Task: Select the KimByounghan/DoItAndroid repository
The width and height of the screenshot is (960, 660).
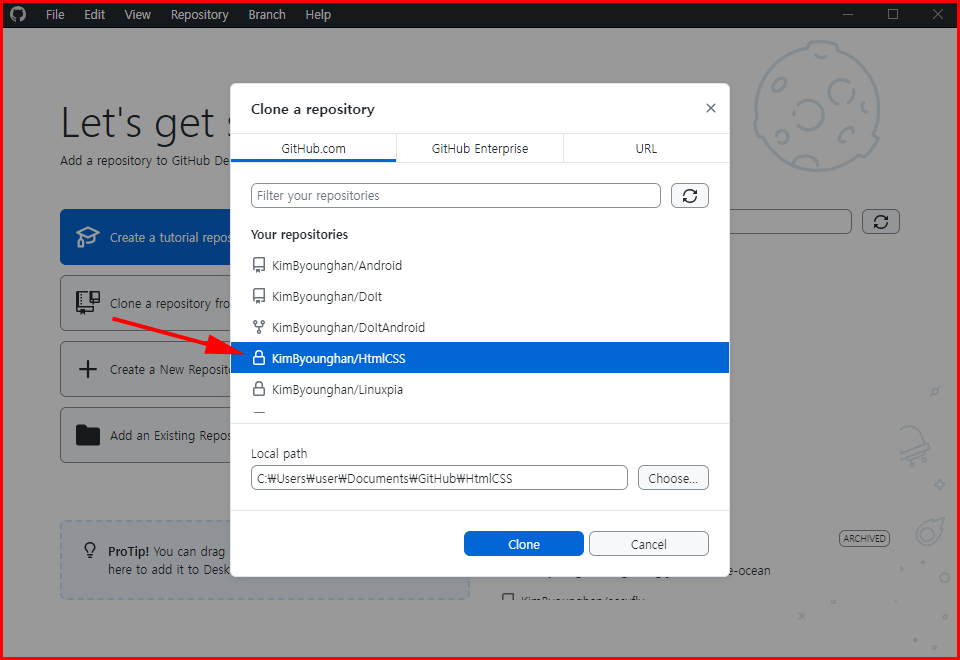Action: 479,328
